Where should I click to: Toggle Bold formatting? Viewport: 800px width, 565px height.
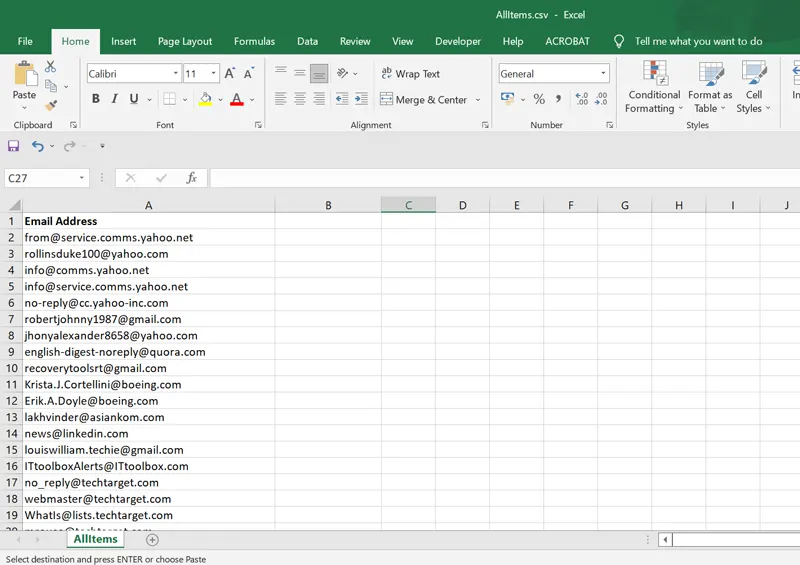[96, 99]
